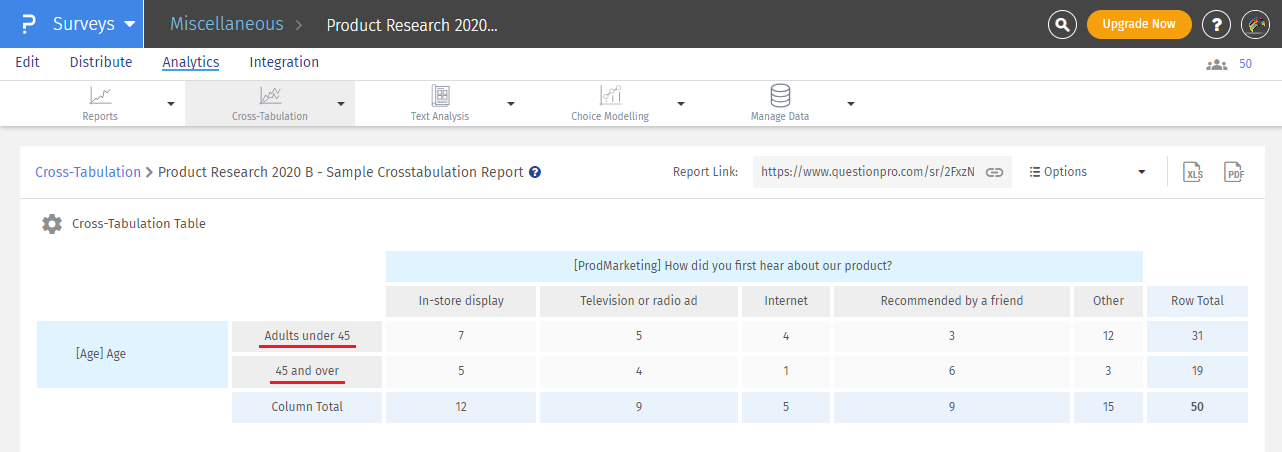The width and height of the screenshot is (1282, 452).
Task: Click the info icon beside report title
Action: (x=535, y=172)
